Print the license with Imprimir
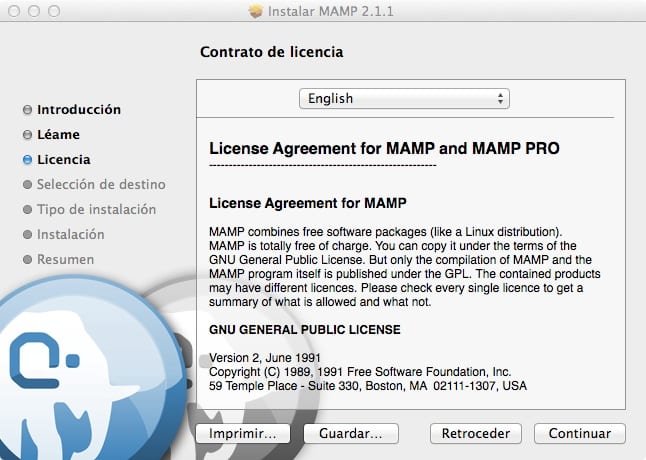The height and width of the screenshot is (460, 646). coord(243,434)
